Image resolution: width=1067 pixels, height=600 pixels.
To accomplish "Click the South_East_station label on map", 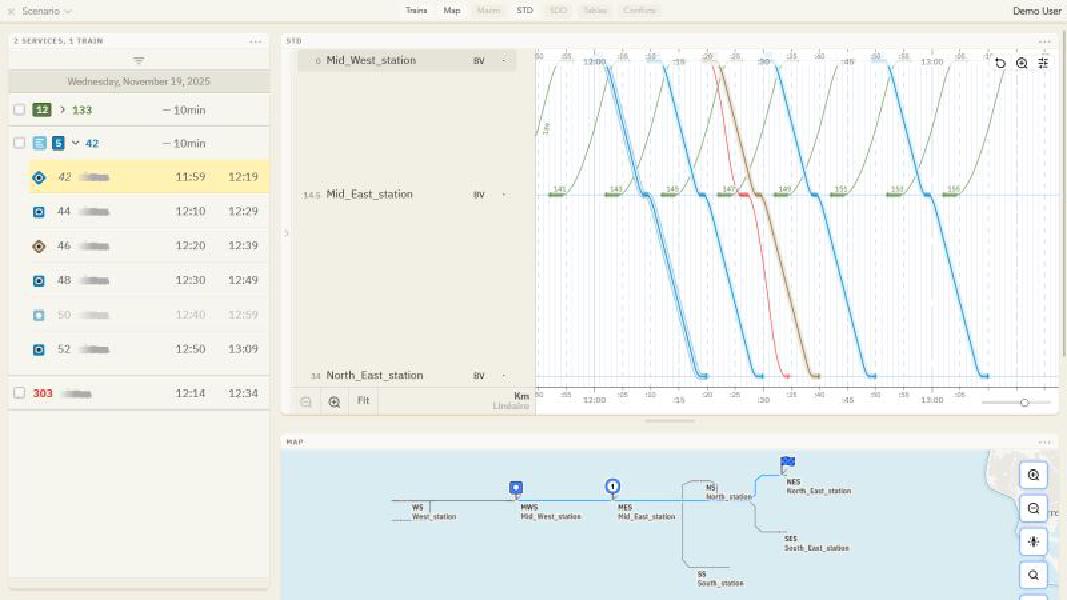I will (x=816, y=548).
